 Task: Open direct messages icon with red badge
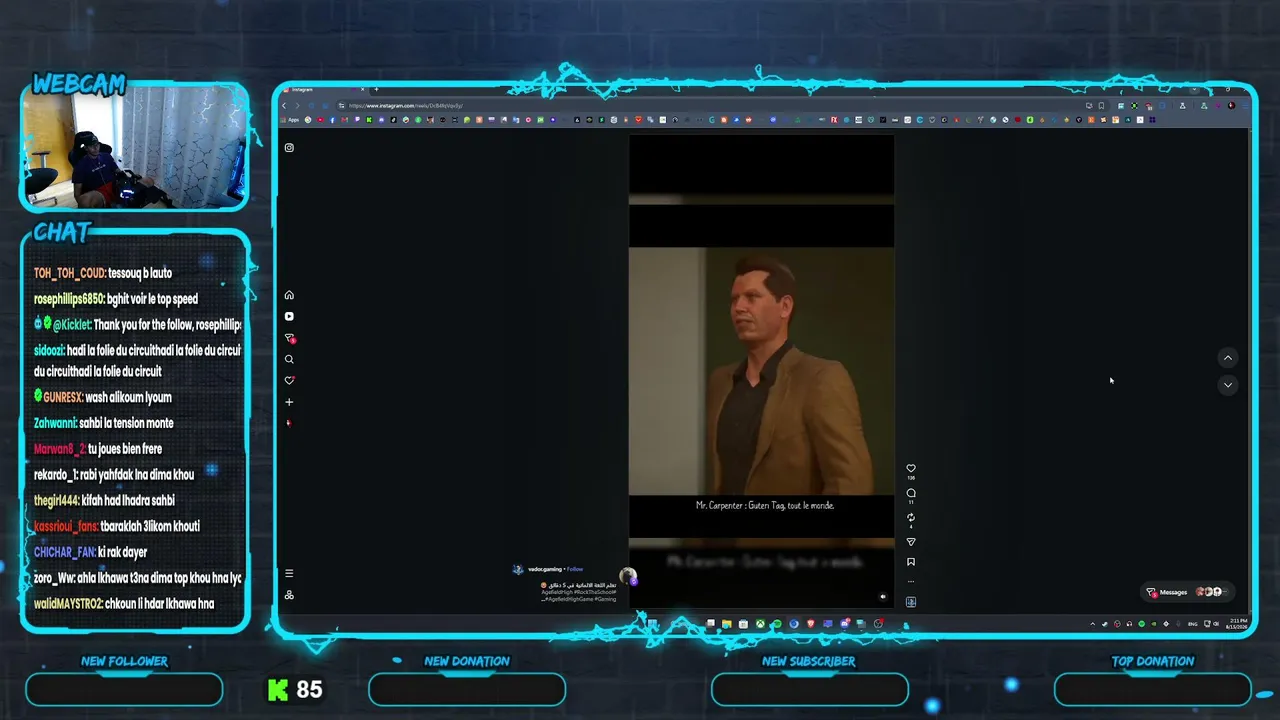click(290, 338)
